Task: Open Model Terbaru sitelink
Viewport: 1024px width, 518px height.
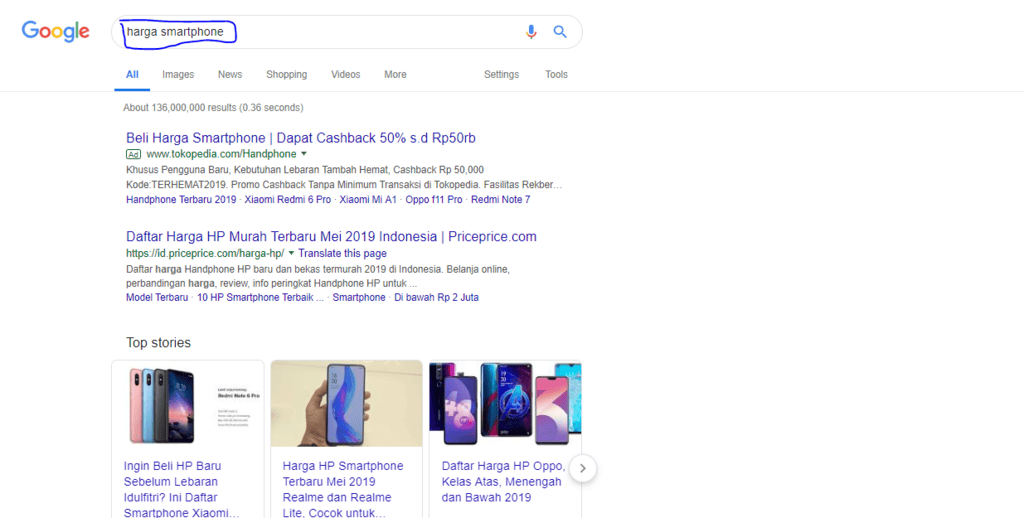Action: tap(157, 297)
